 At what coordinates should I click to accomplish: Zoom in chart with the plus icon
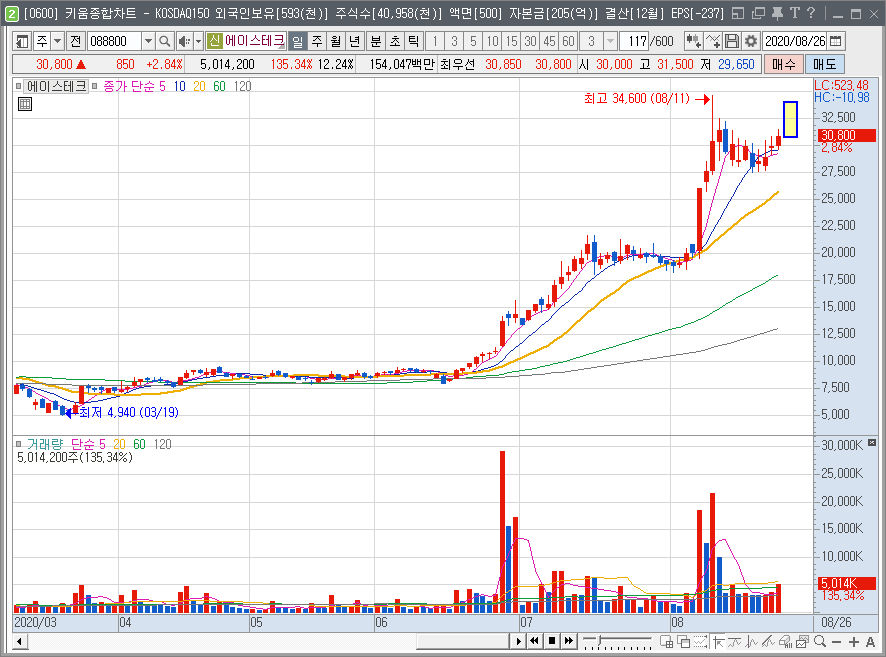coord(854,642)
